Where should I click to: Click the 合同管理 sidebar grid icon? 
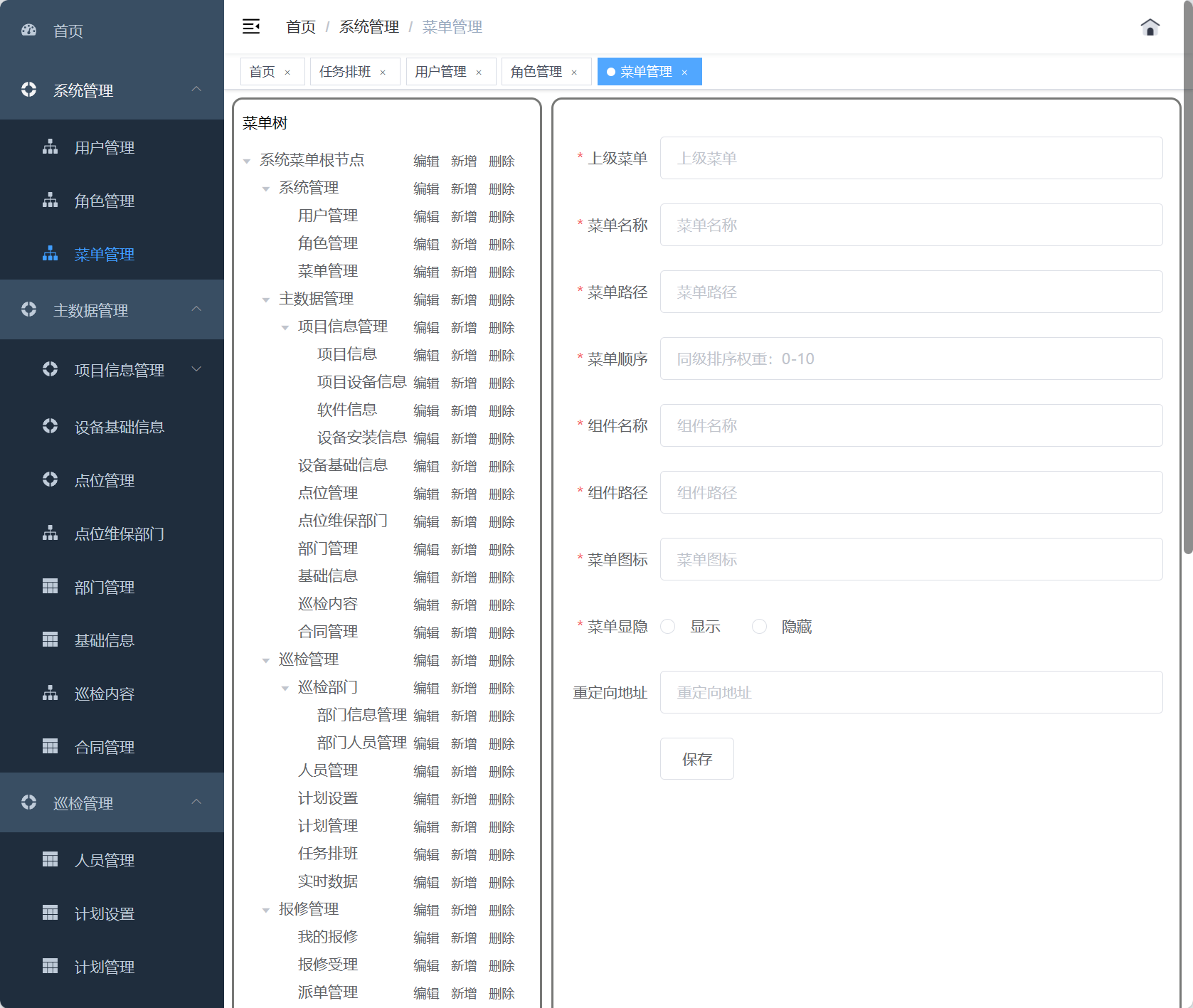(x=50, y=746)
